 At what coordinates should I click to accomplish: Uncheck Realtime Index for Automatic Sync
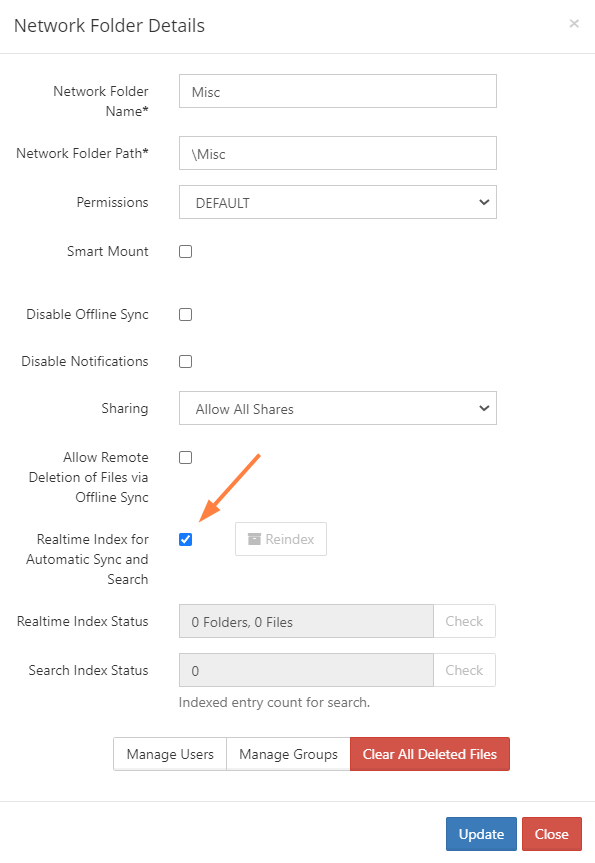185,539
